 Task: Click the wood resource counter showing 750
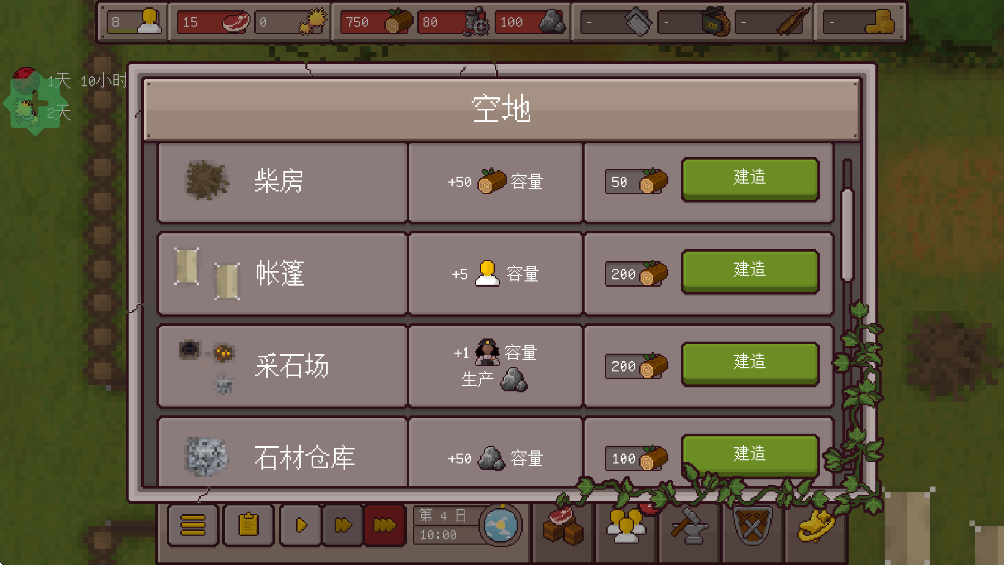376,22
